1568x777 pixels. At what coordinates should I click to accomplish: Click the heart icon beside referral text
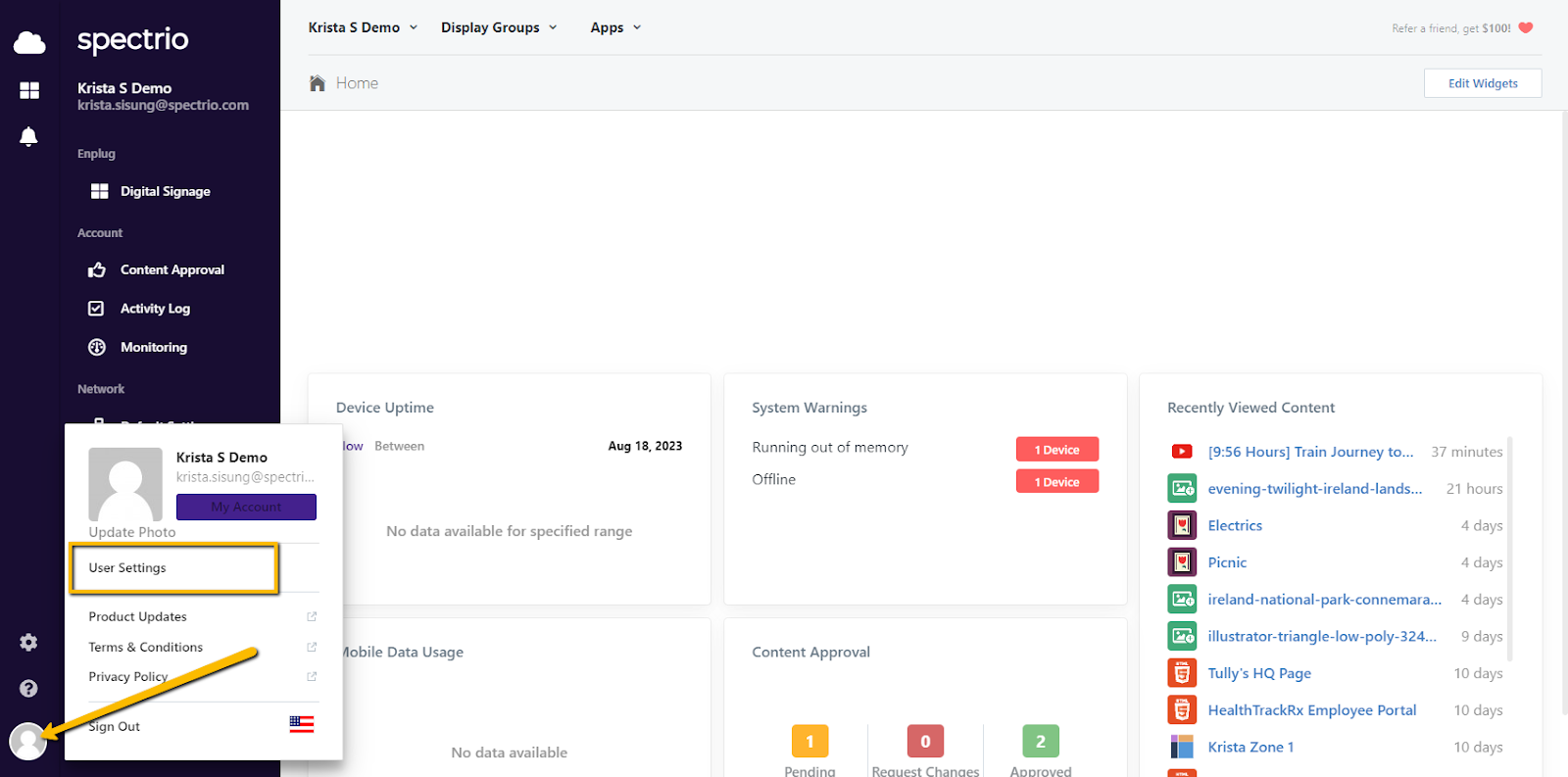tap(1526, 27)
